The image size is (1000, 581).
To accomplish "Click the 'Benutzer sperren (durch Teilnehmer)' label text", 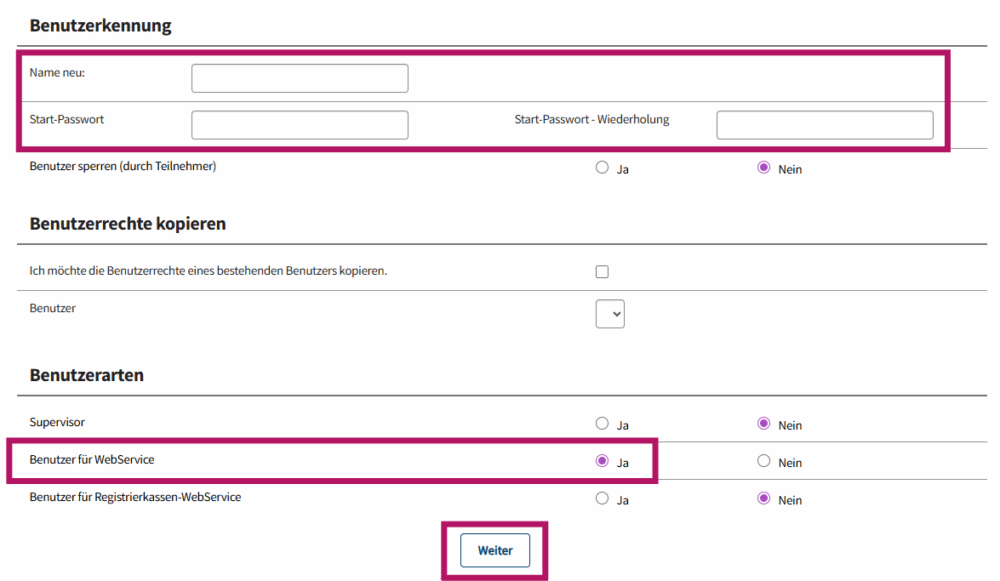I will [123, 166].
